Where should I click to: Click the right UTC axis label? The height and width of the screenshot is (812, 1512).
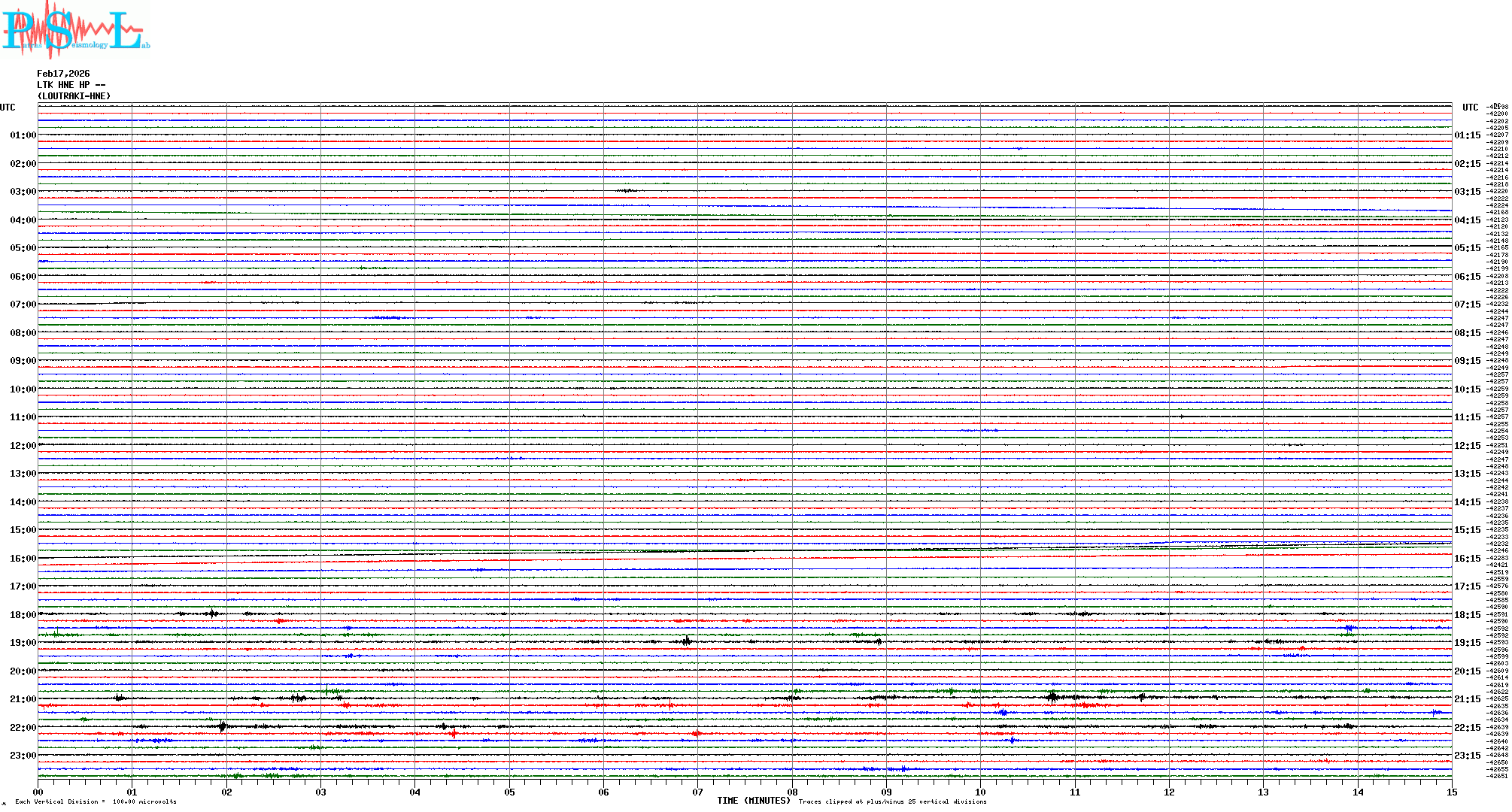coord(1470,108)
